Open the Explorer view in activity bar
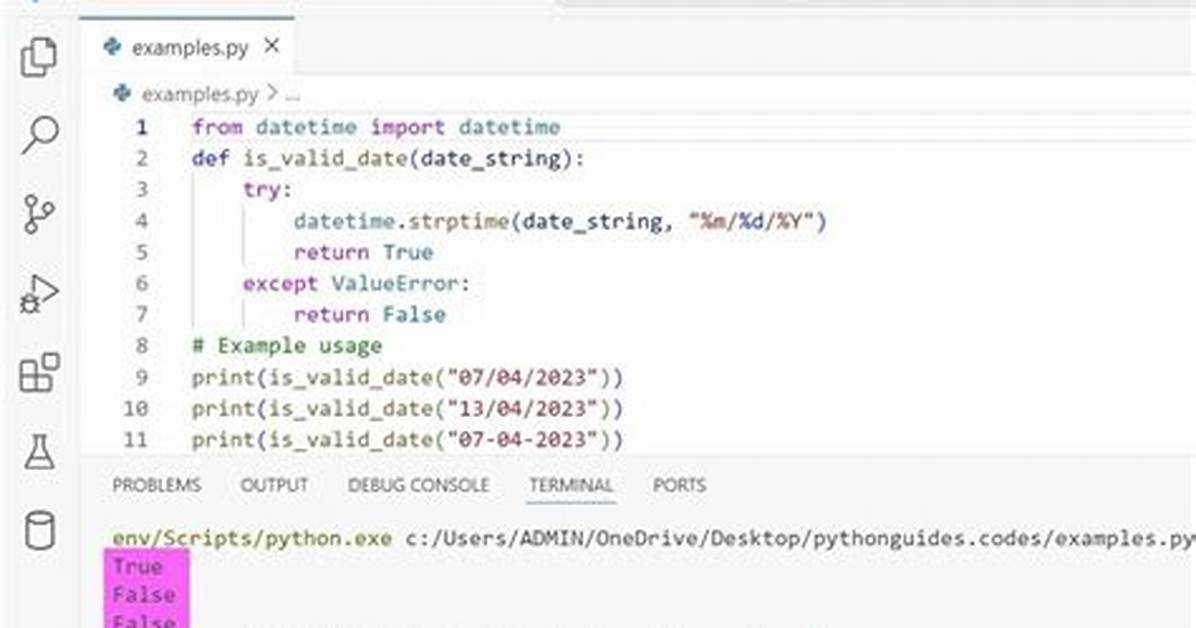The image size is (1196, 628). (x=39, y=56)
